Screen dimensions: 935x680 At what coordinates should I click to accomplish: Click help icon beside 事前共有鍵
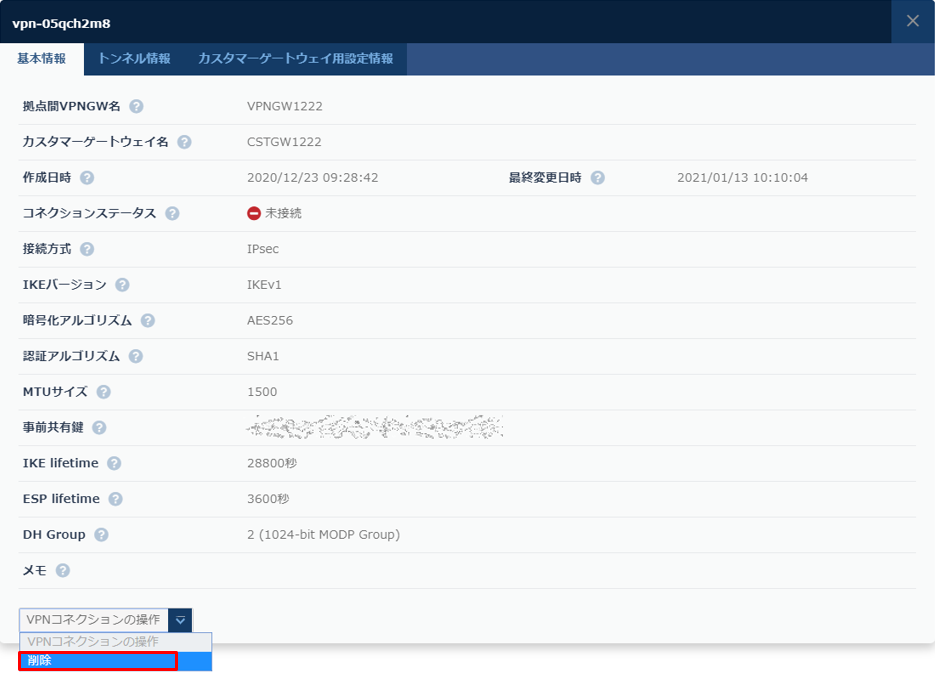tap(99, 428)
